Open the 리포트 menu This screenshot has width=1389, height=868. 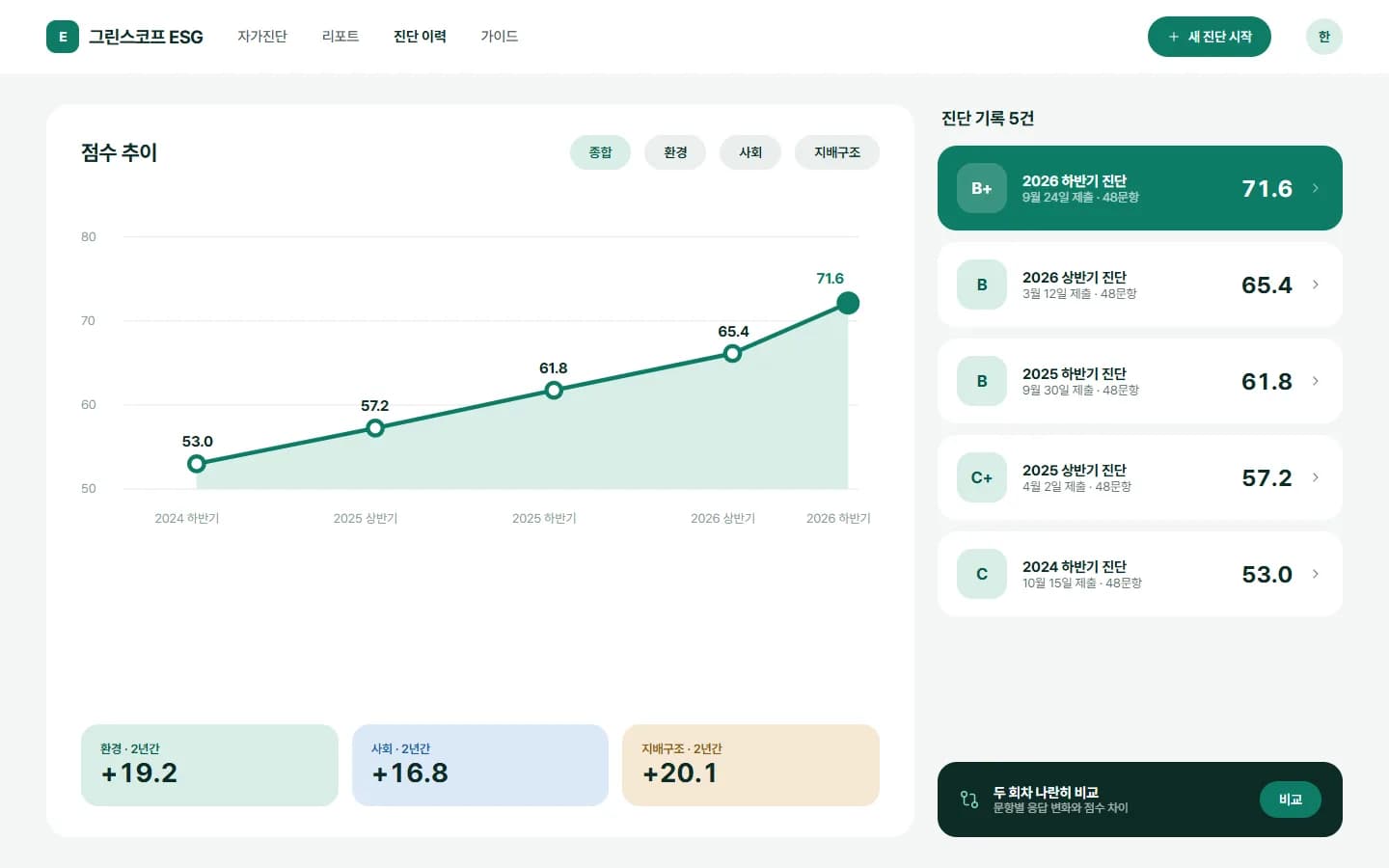[340, 37]
